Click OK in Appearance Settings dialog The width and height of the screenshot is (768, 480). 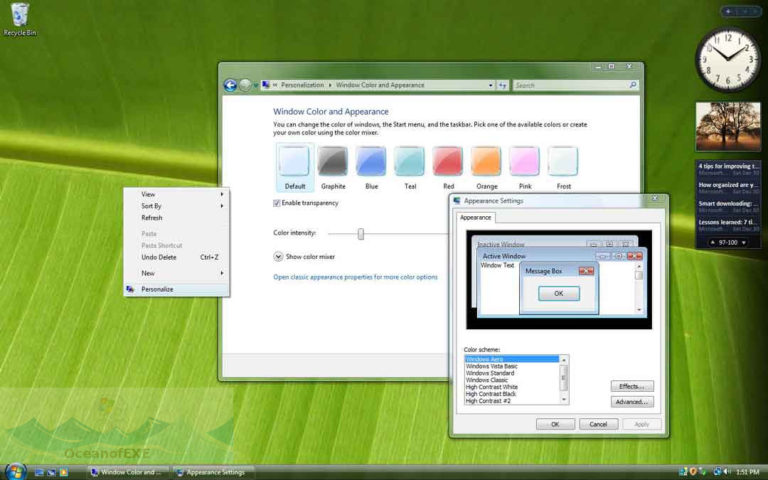[555, 424]
